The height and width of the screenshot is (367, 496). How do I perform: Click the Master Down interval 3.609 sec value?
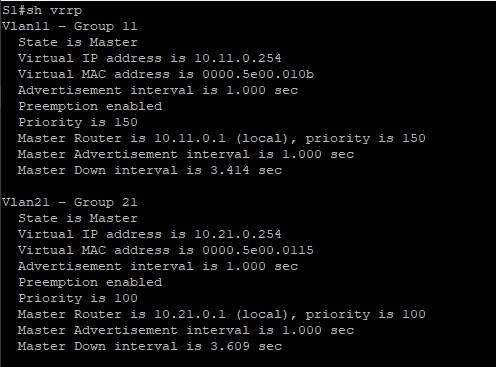coord(246,346)
